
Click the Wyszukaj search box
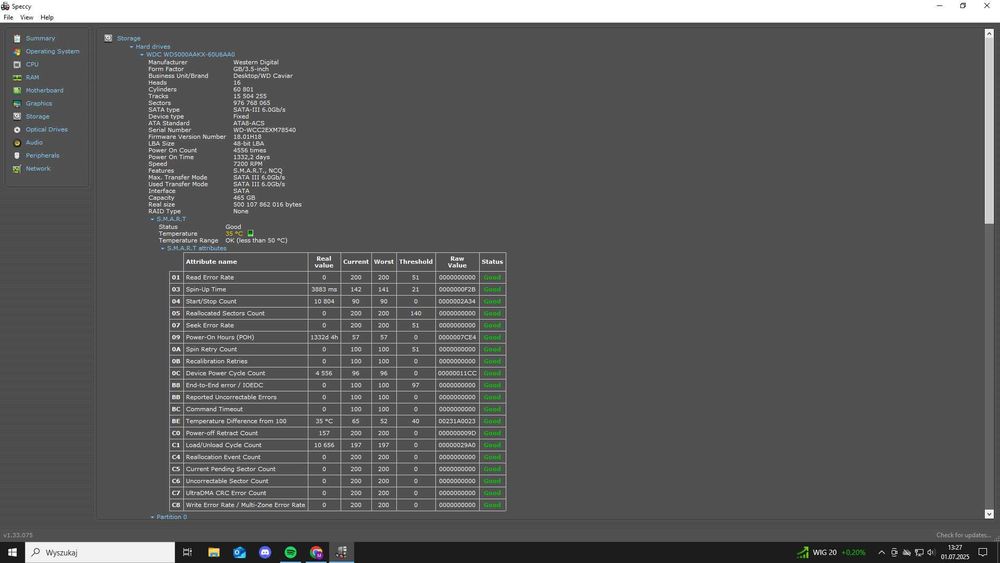100,552
